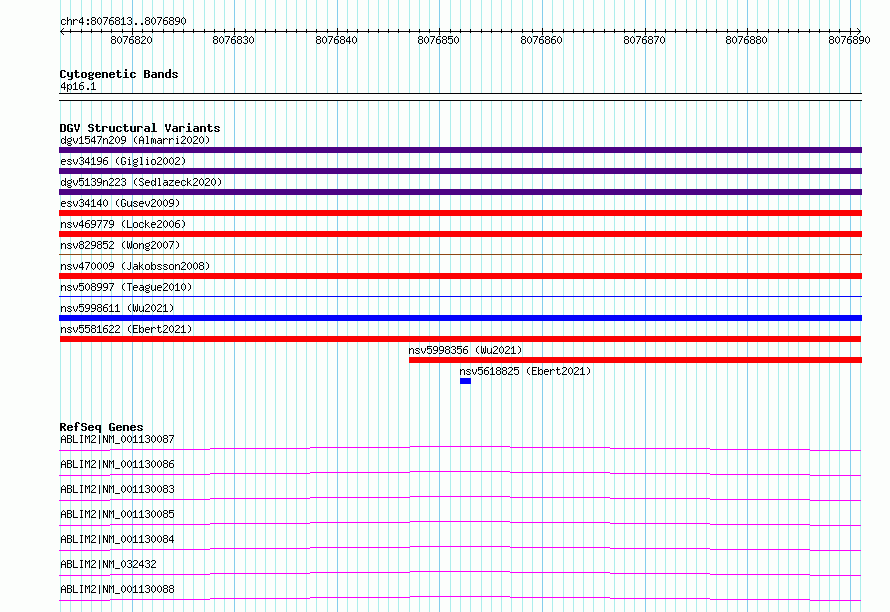Click the 8076850 ruler tick label
This screenshot has height=612, width=890.
pos(438,40)
